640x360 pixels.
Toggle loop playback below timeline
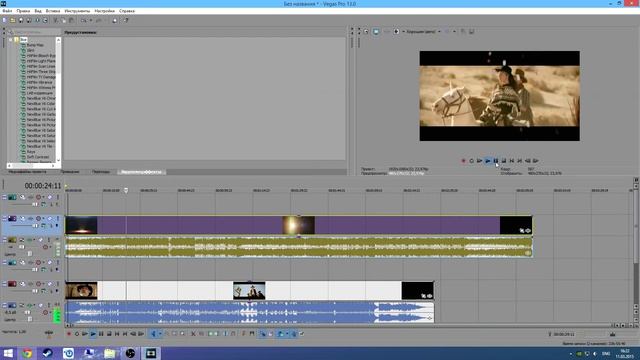[77, 334]
